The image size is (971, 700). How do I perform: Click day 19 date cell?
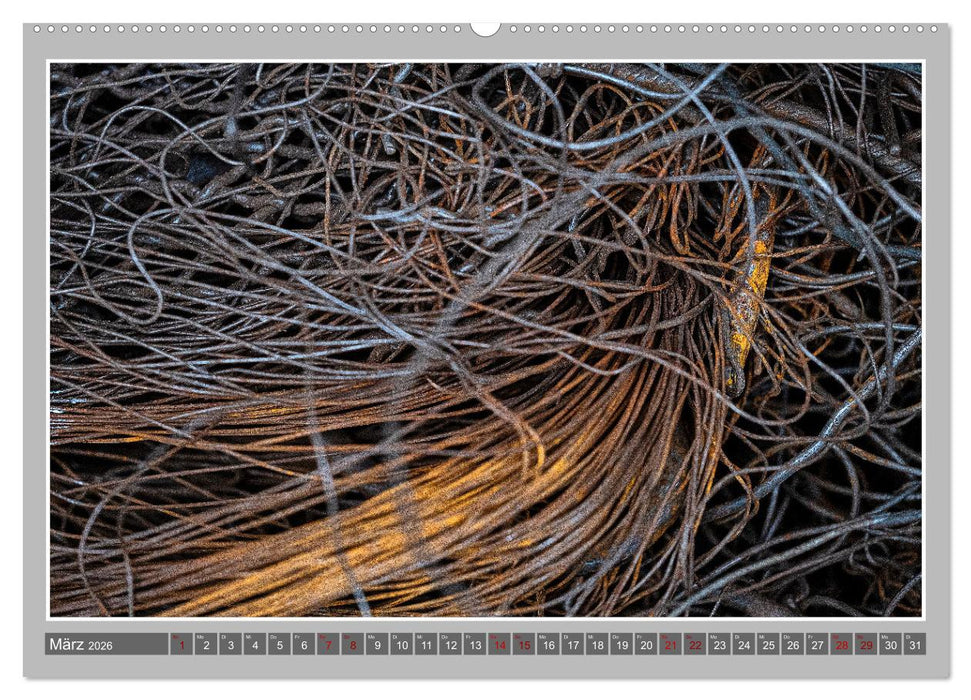(x=621, y=645)
